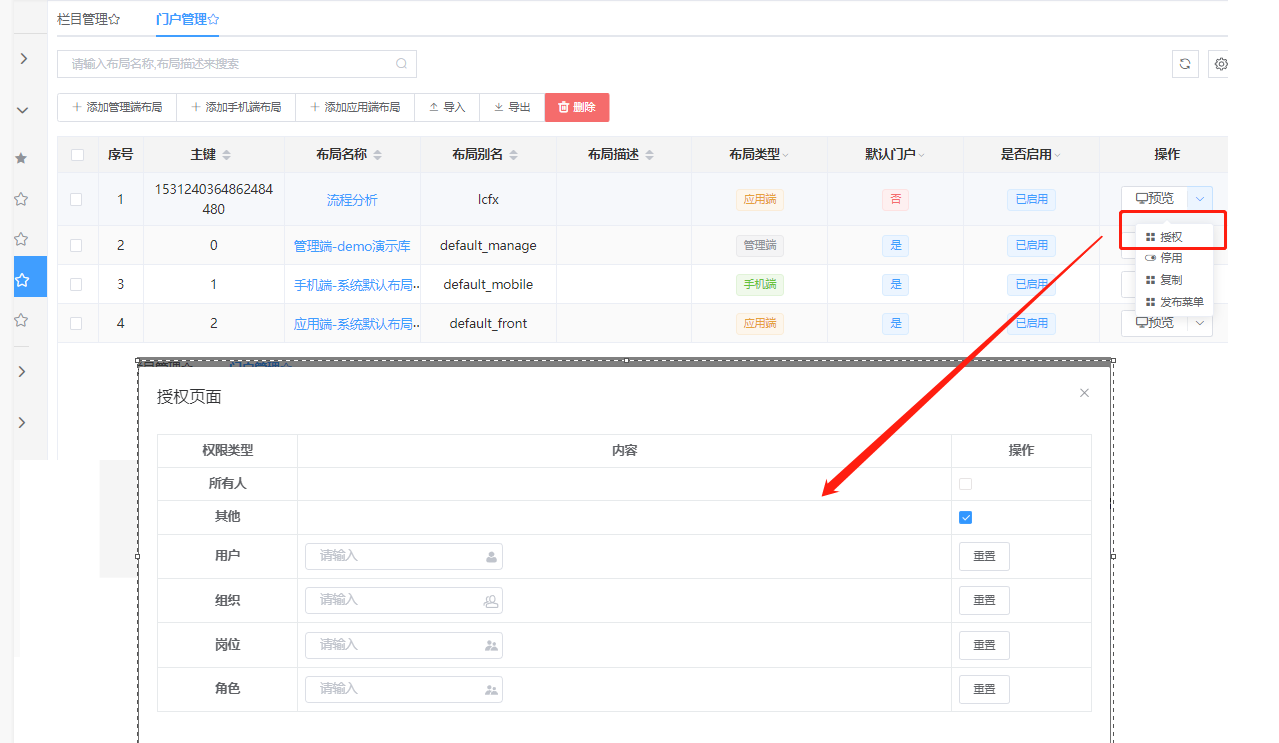This screenshot has width=1279, height=743.
Task: Click the search magnifier icon
Action: point(402,64)
